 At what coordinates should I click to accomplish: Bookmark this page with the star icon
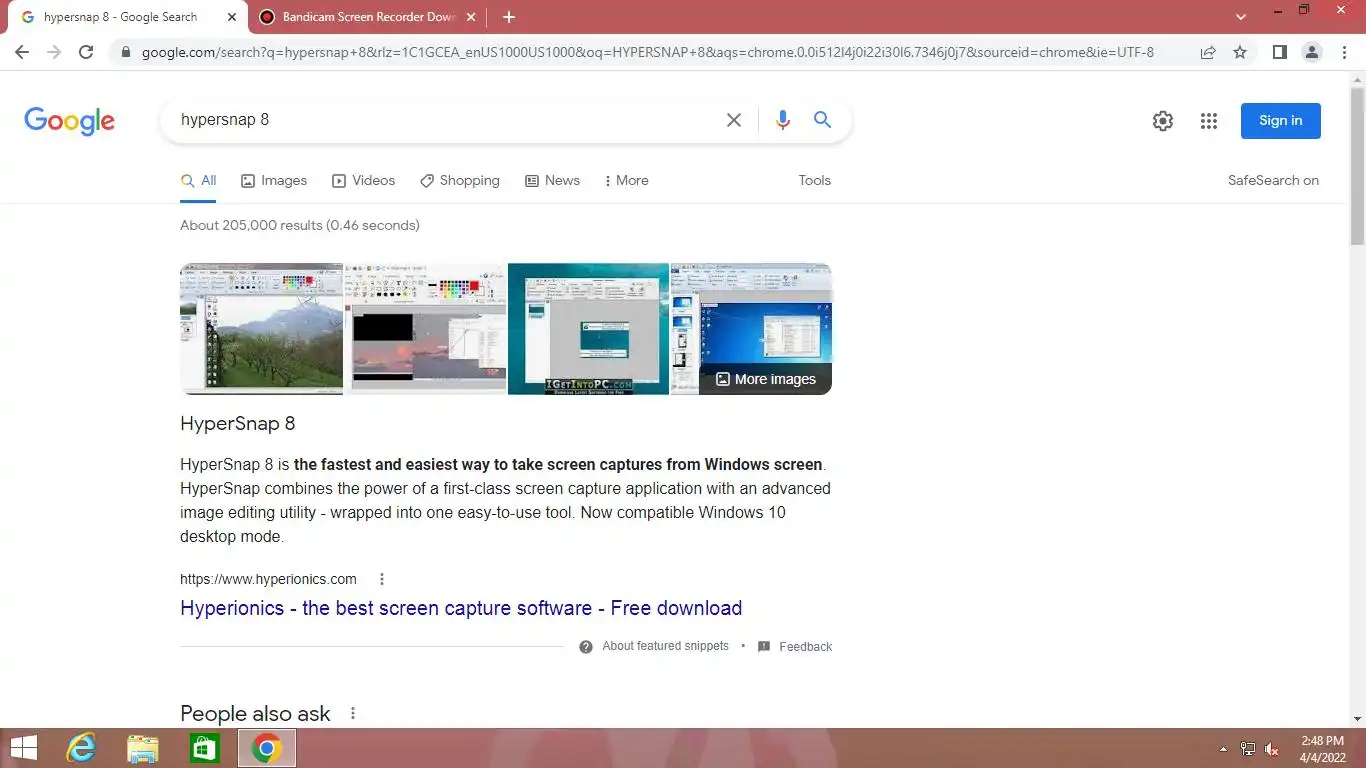[x=1240, y=52]
